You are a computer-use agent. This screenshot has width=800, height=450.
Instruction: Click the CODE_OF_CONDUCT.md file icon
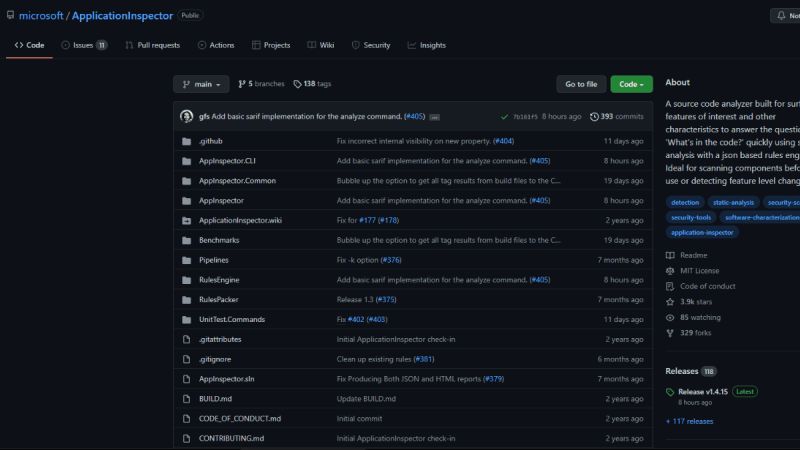(187, 419)
